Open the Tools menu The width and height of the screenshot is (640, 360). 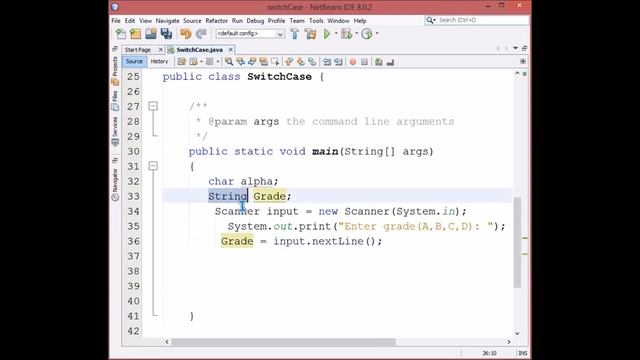[316, 20]
